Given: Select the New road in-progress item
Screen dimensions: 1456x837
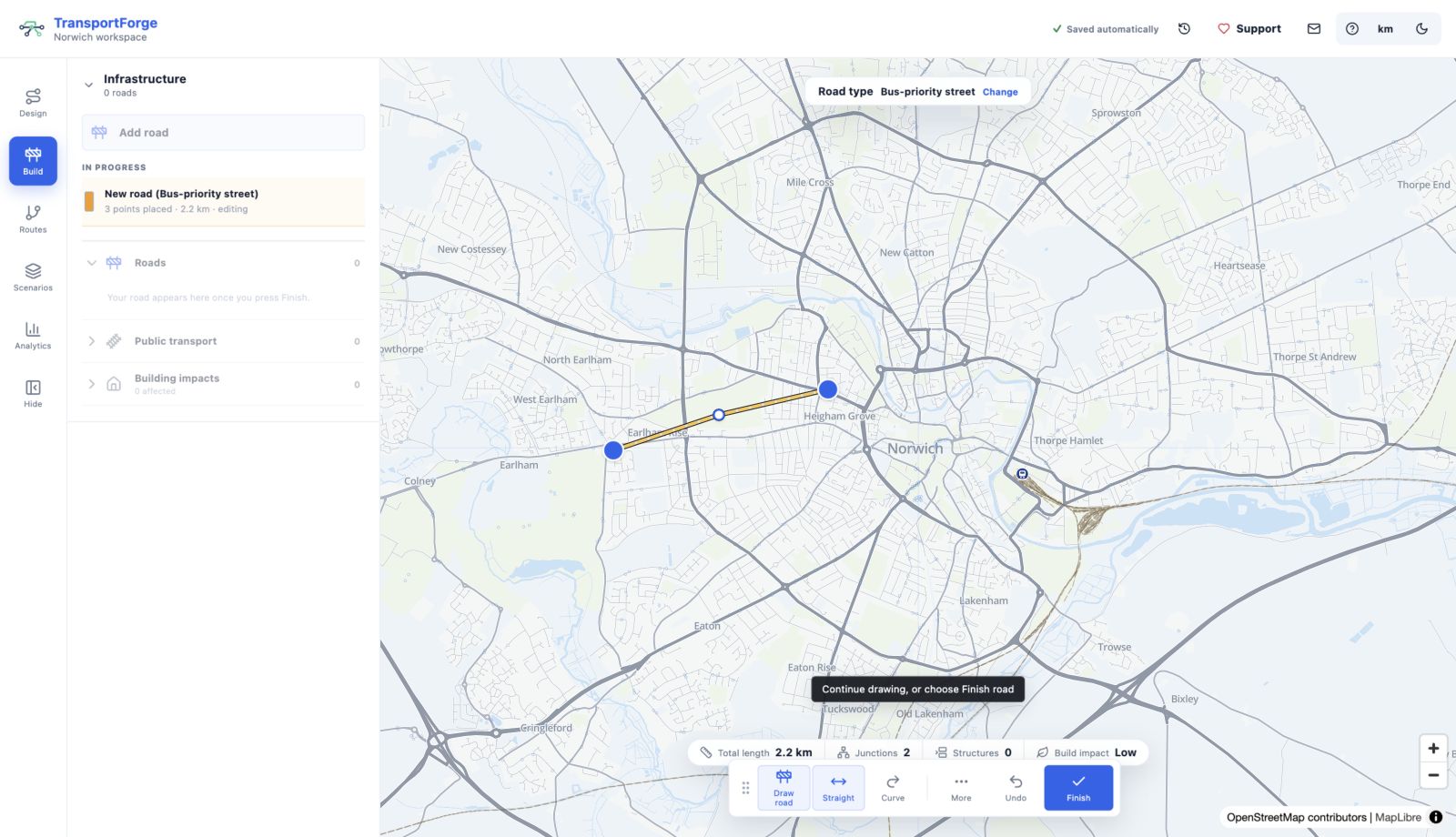Looking at the screenshot, I should [x=223, y=201].
